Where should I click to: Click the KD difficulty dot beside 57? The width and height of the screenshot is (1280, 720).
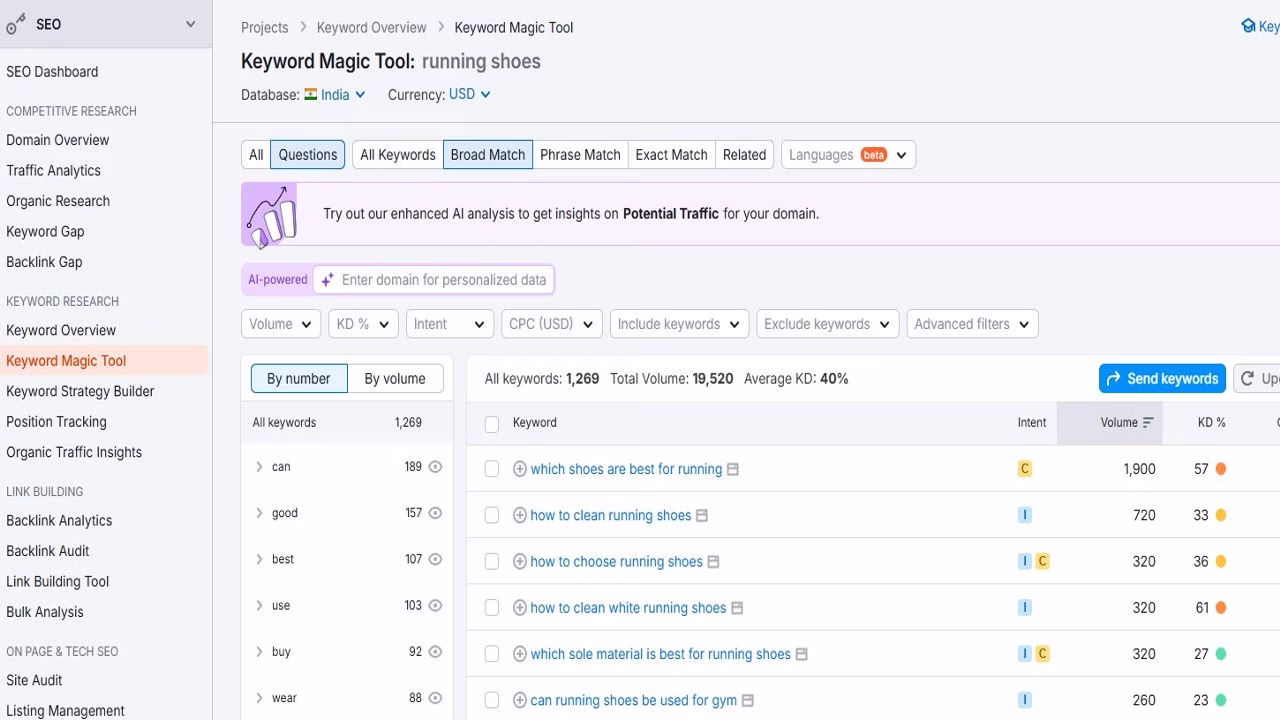[1221, 468]
